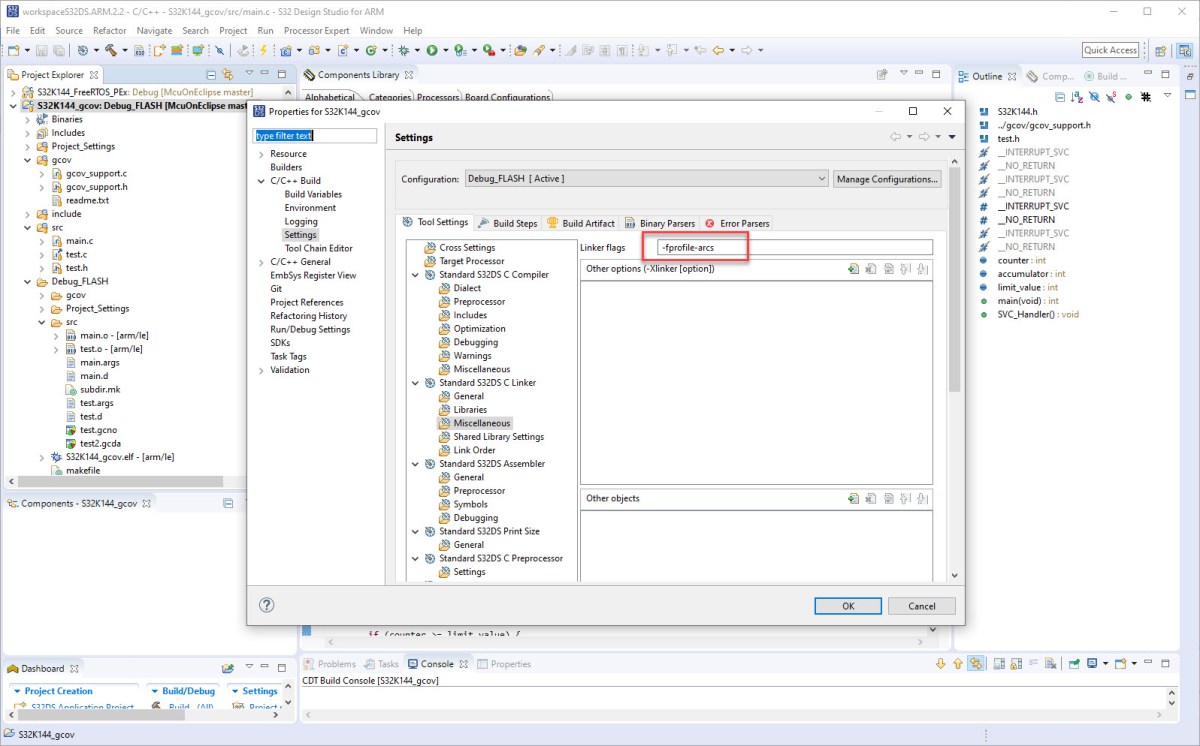Toggle hide static members in Outline view
This screenshot has width=1200, height=746.
point(1111,95)
